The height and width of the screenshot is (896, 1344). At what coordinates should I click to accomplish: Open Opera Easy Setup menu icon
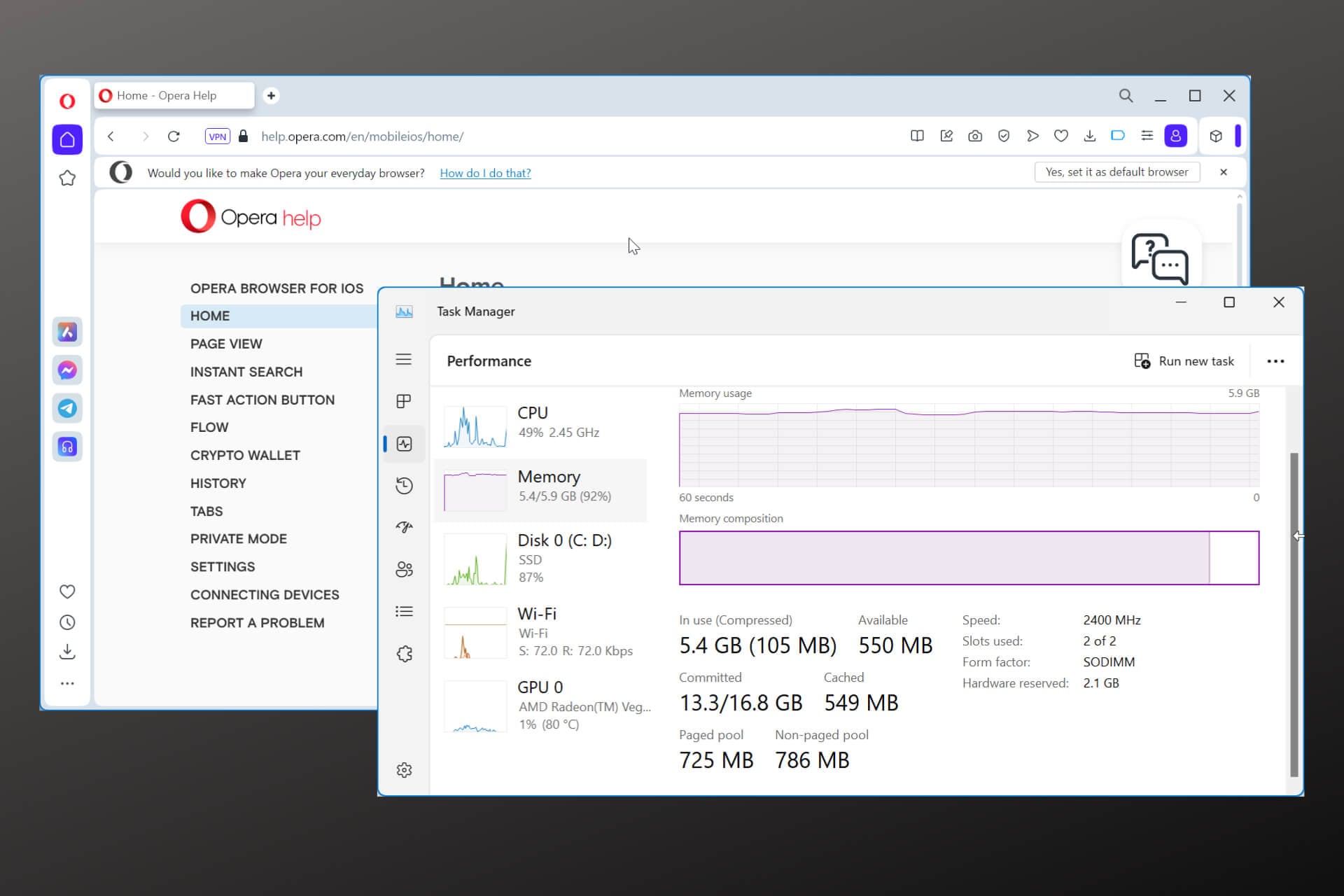1147,136
